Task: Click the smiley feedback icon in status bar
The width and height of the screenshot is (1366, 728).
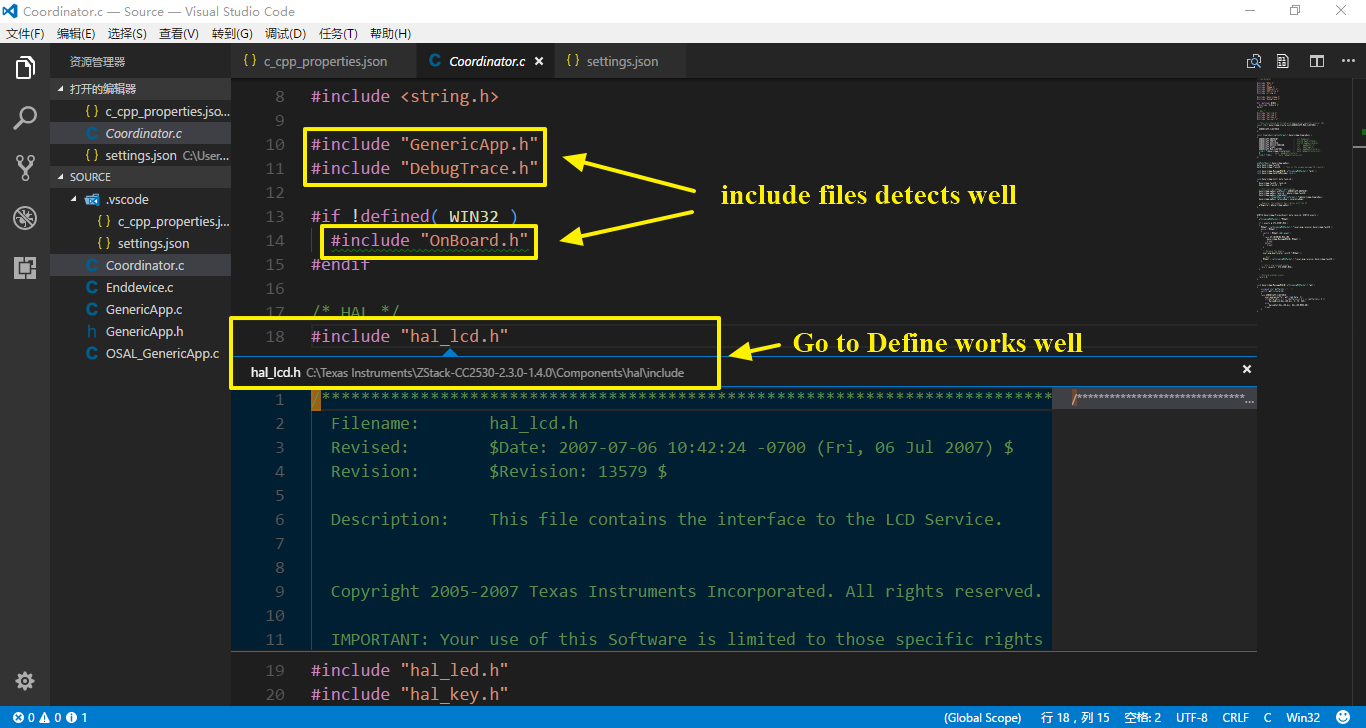Action: pyautogui.click(x=1344, y=717)
